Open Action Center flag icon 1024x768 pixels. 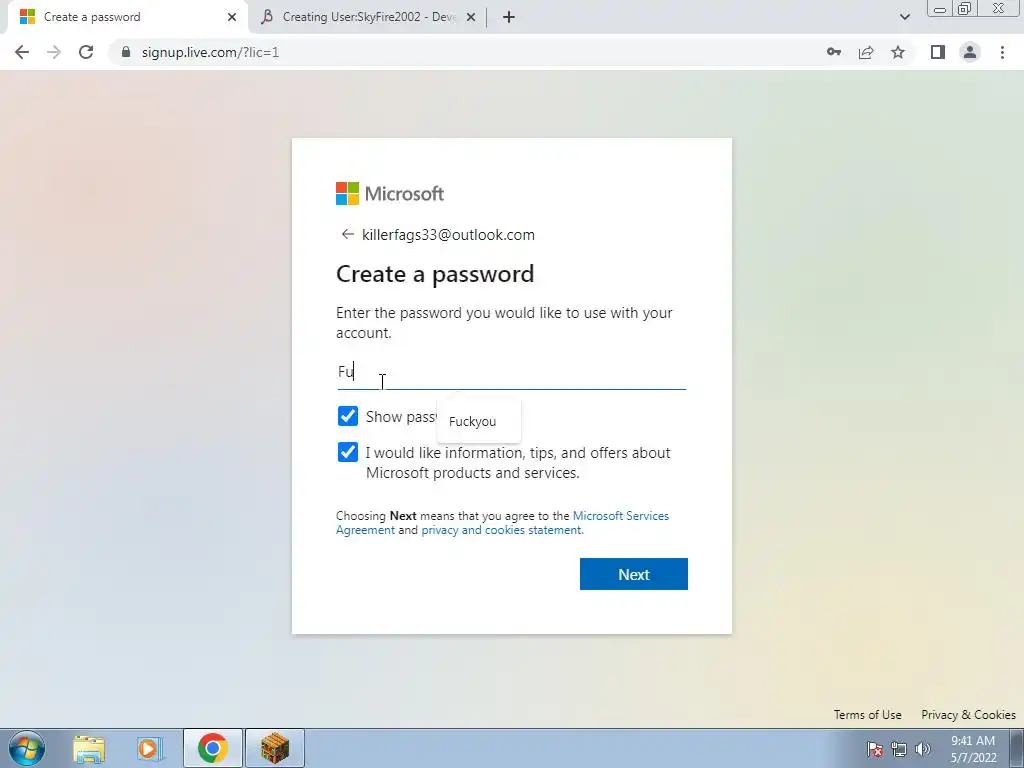coord(875,749)
